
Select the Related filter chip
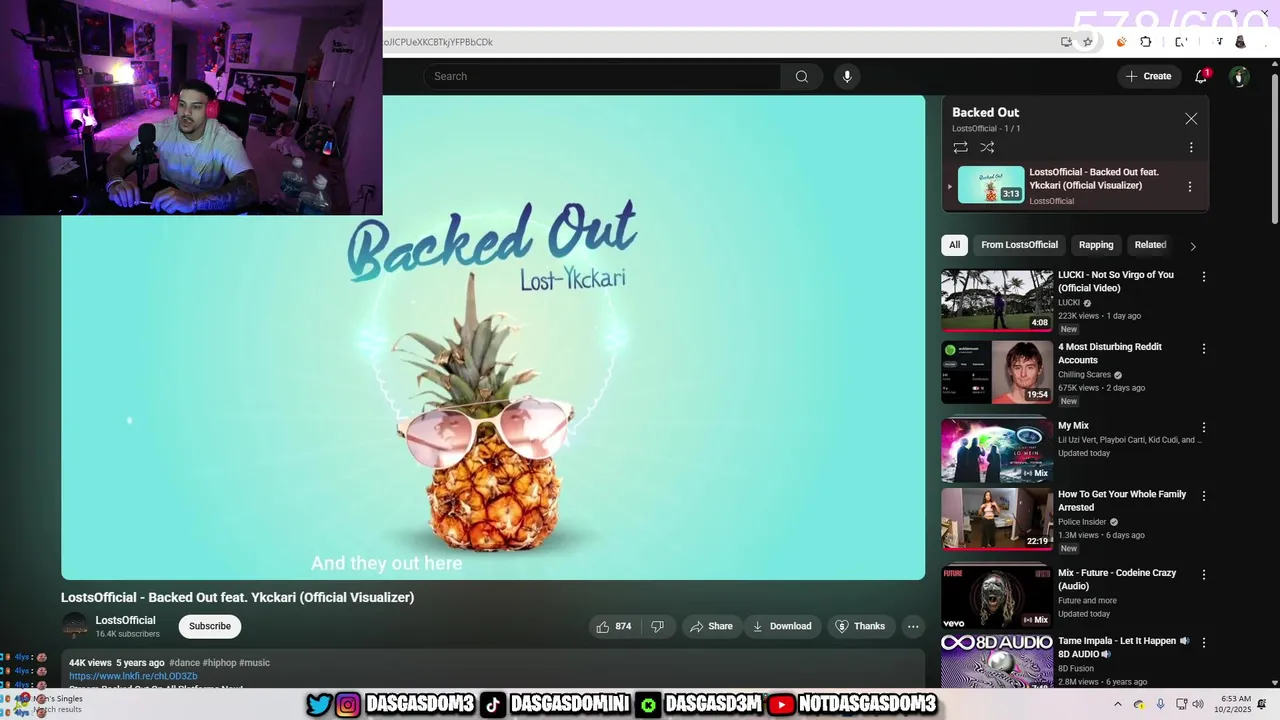1150,245
